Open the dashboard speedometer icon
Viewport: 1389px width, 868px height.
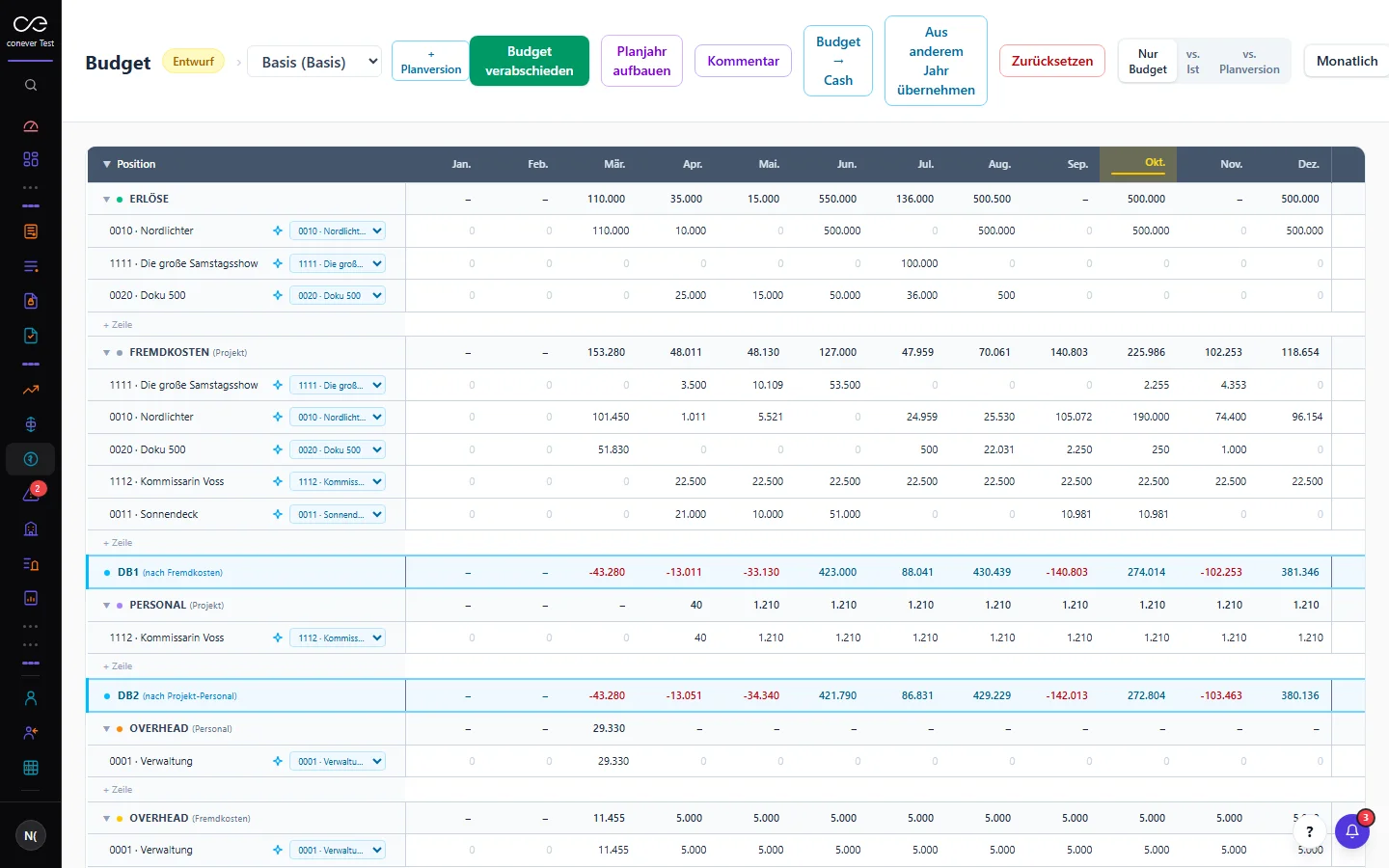tap(31, 126)
